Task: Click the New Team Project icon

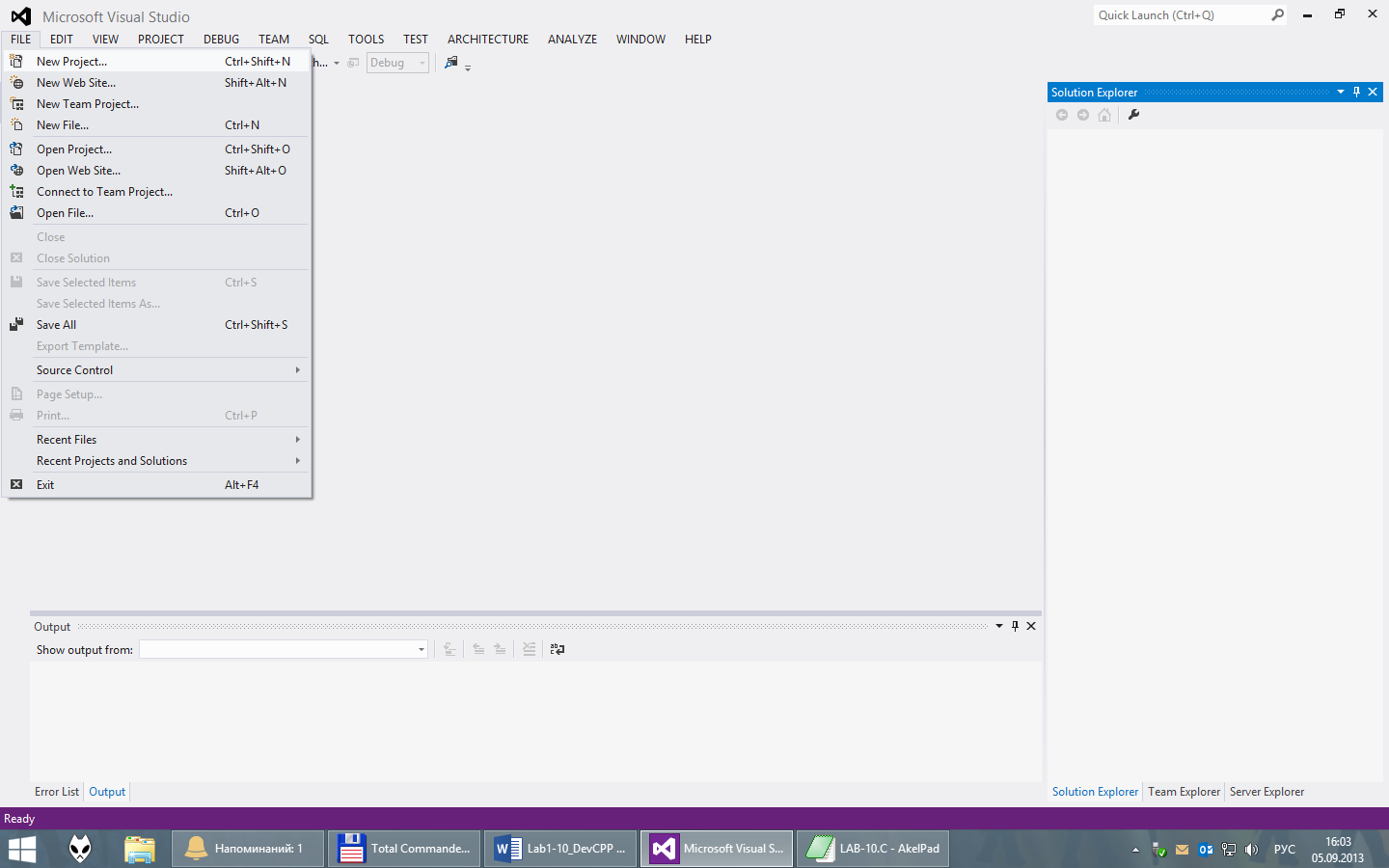Action: 16,103
